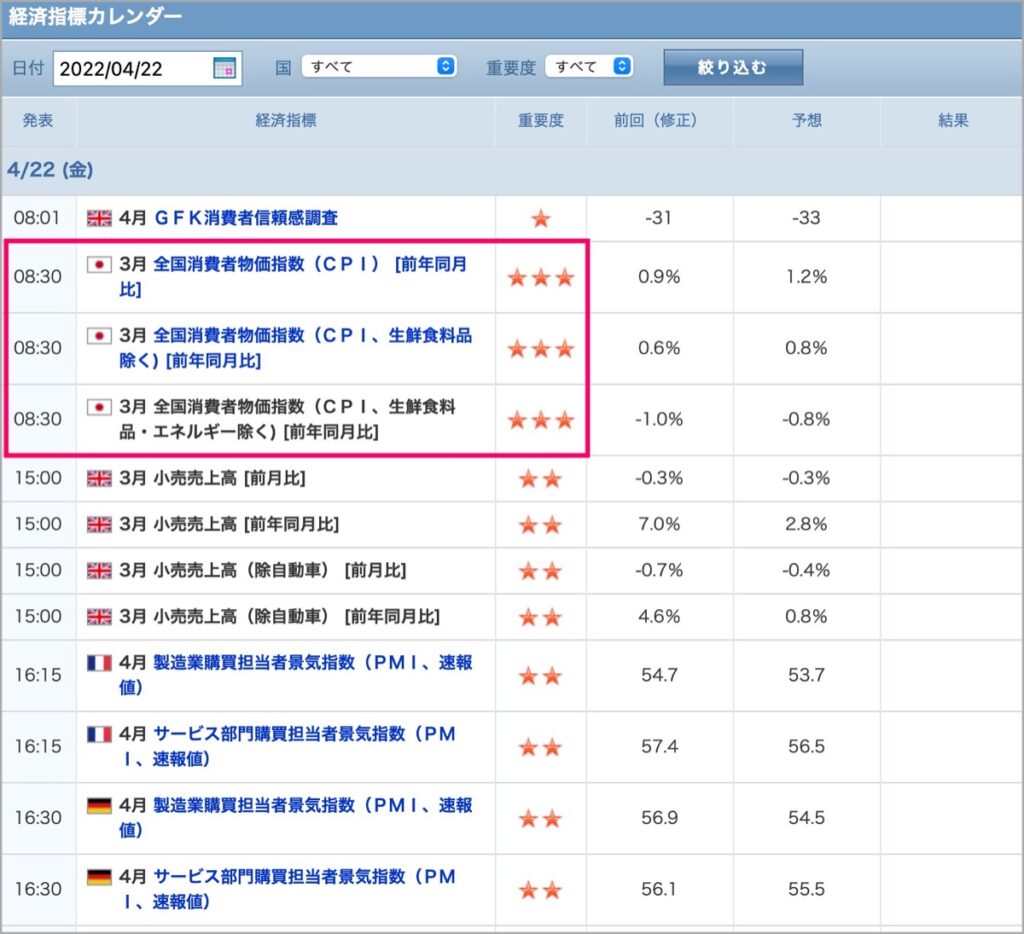Open the CPI 生鮮食料品除く [前年同月比] link
The height and width of the screenshot is (934, 1024).
pos(295,347)
